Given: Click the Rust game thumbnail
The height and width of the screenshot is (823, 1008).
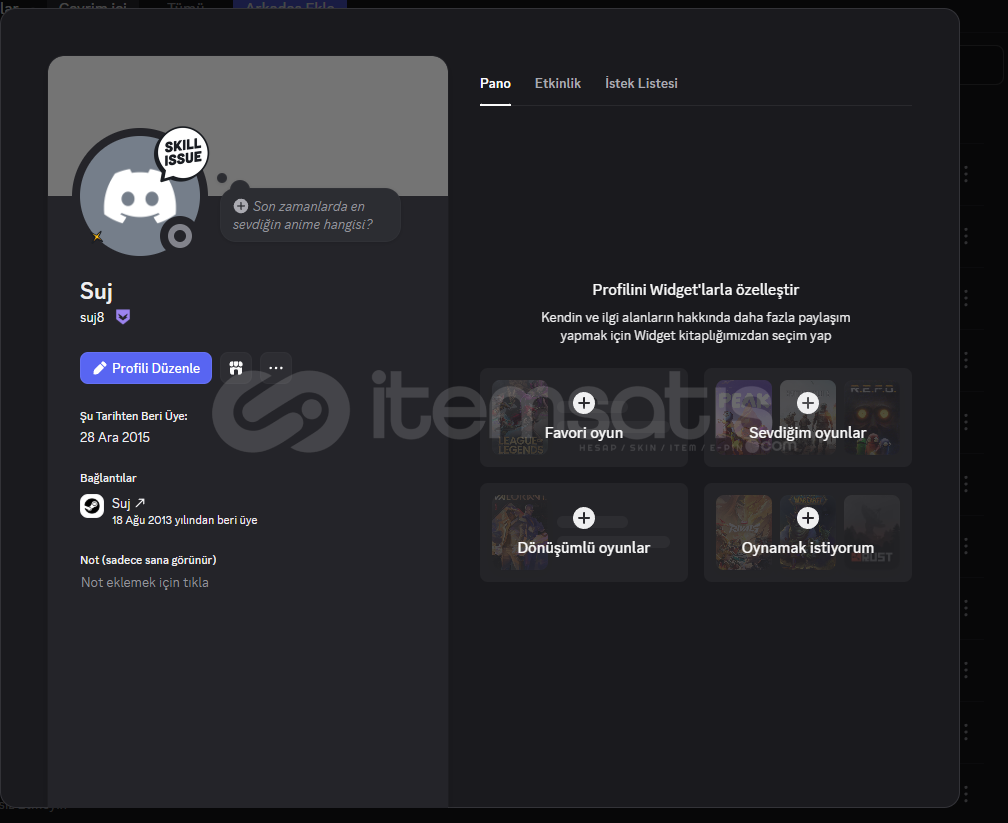Looking at the screenshot, I should tap(872, 532).
